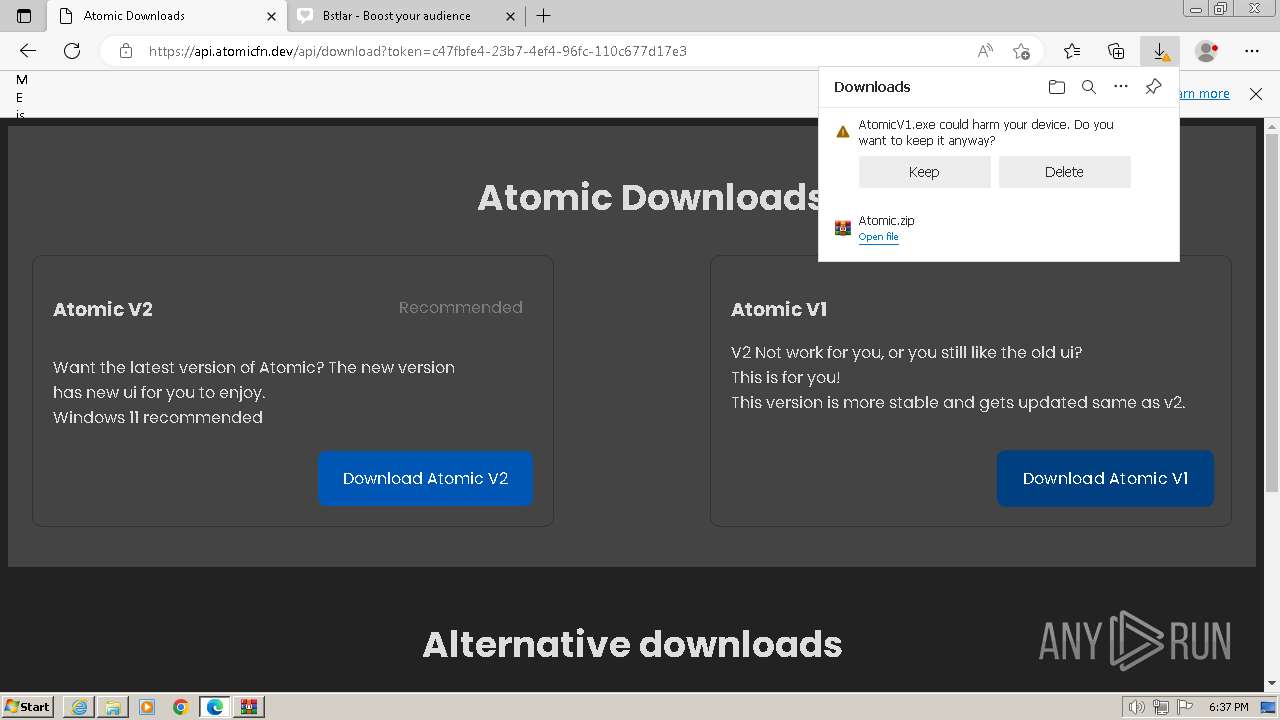Close the Bstlar tab

510,16
